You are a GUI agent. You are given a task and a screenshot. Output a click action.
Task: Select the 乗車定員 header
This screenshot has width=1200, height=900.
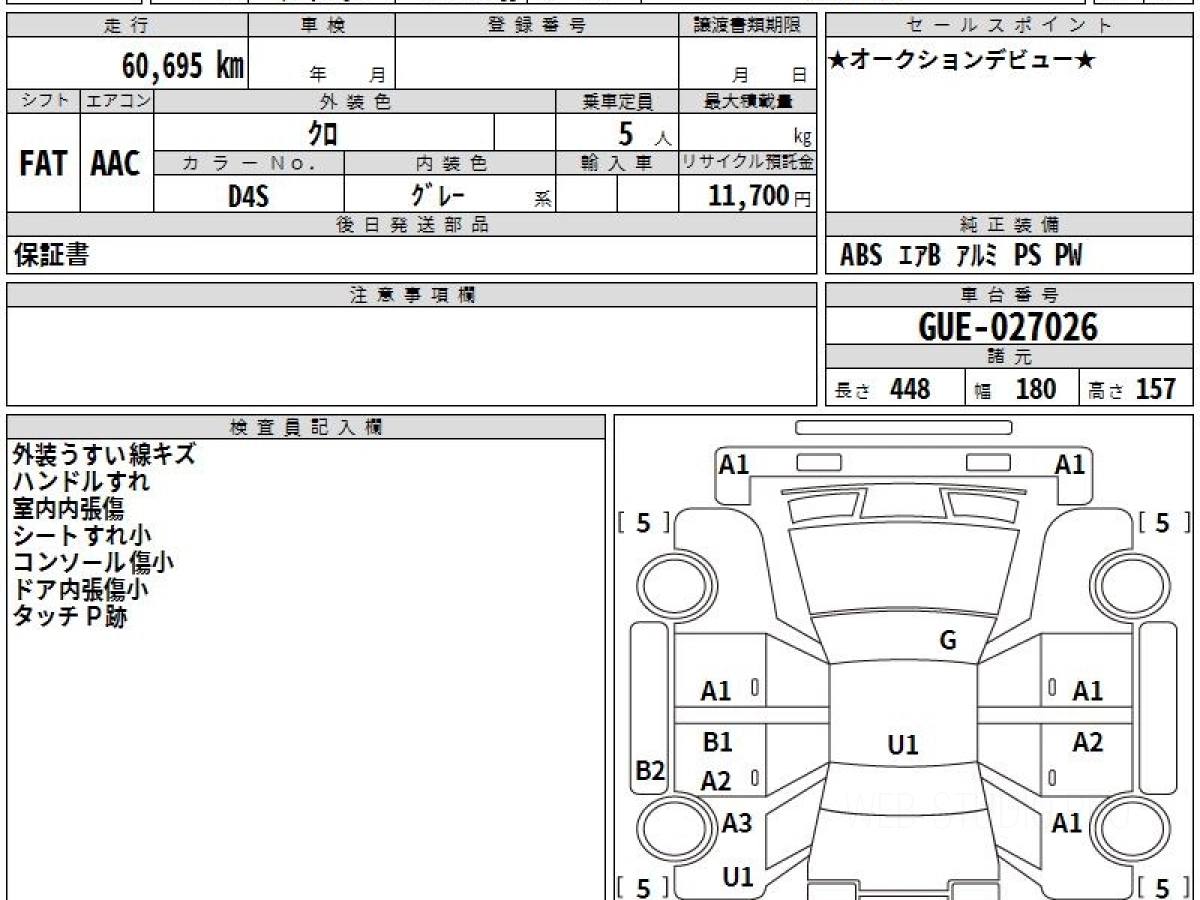[618, 101]
